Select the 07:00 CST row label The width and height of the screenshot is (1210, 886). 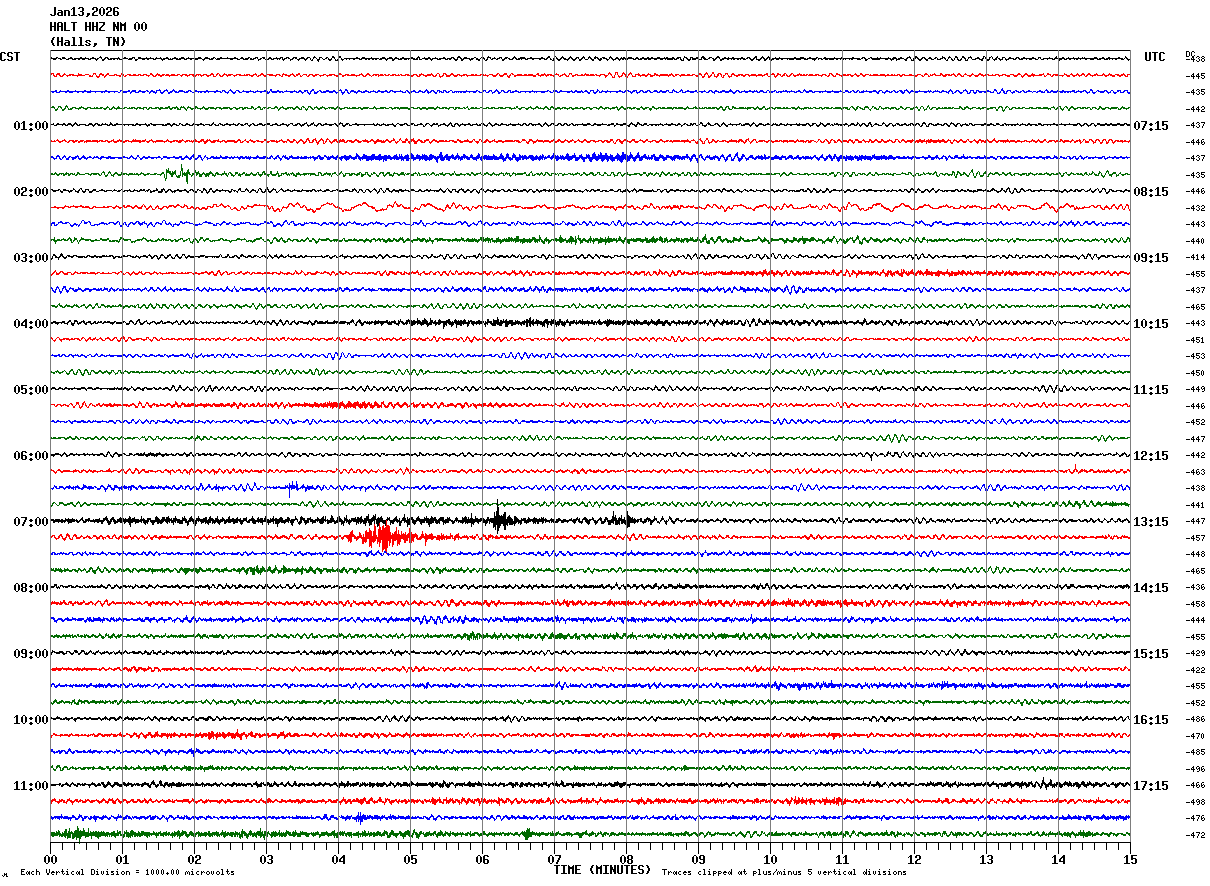click(x=31, y=522)
